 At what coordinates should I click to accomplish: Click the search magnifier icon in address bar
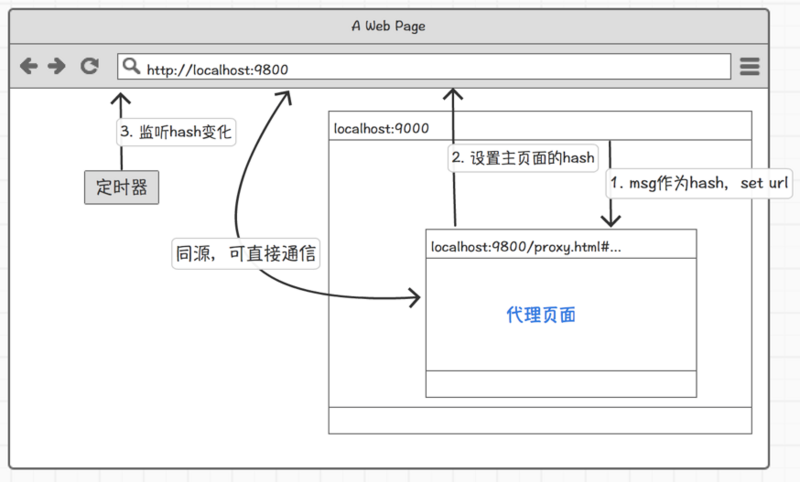click(x=131, y=66)
